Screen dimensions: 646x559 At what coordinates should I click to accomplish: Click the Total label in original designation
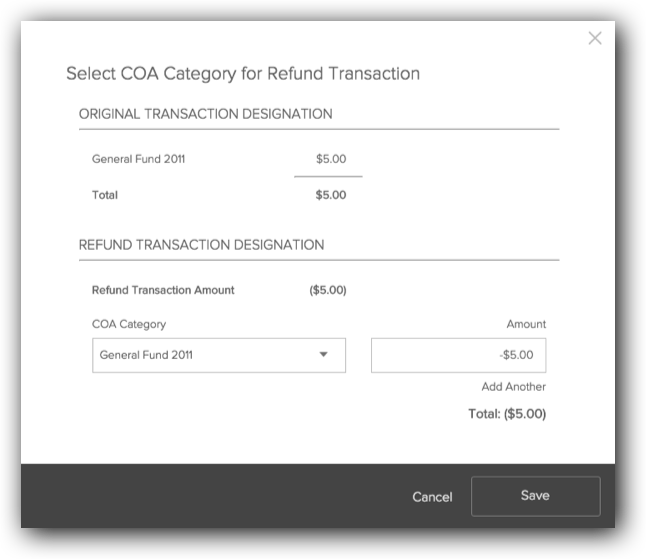(x=105, y=195)
